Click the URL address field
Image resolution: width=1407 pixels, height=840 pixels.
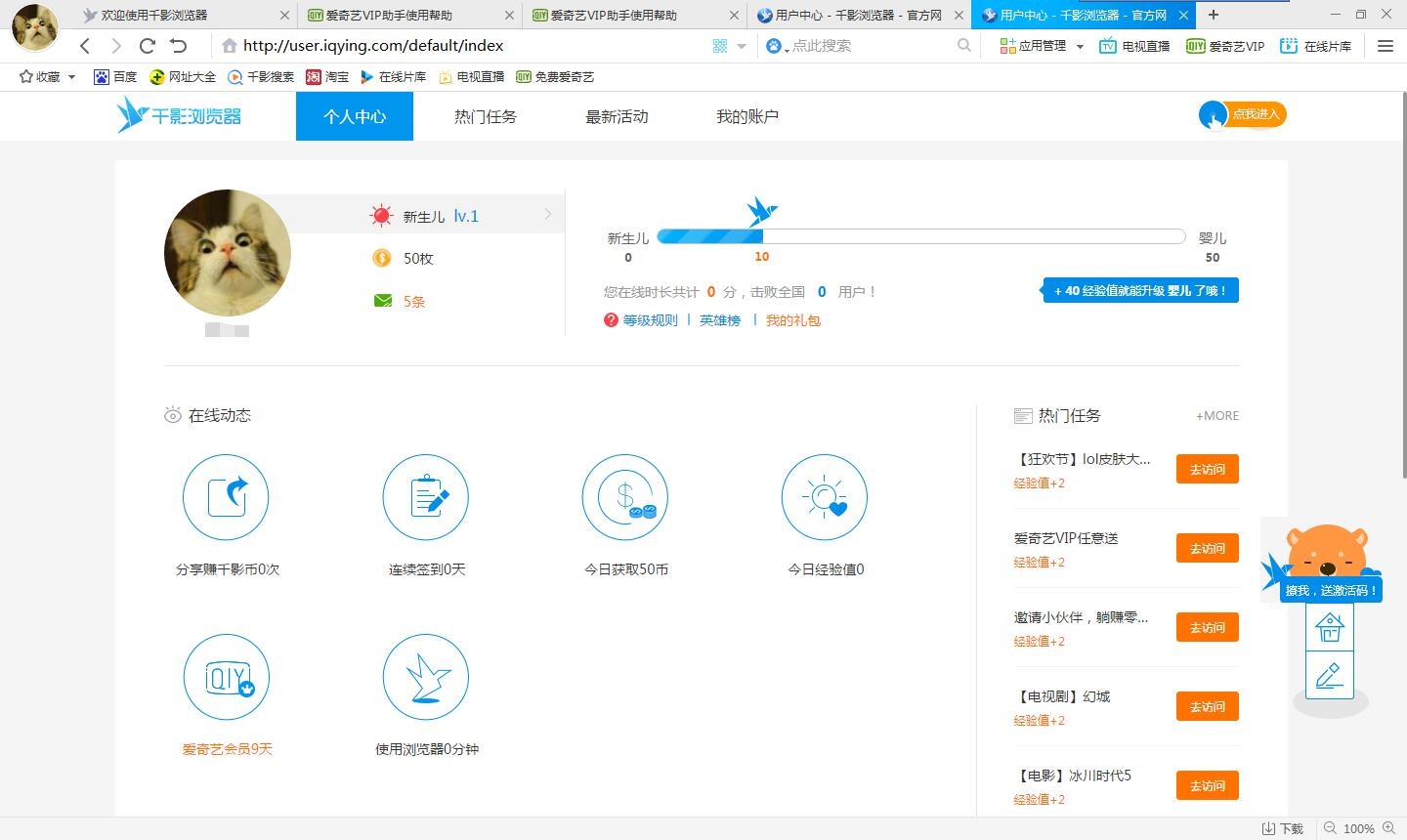click(x=474, y=46)
